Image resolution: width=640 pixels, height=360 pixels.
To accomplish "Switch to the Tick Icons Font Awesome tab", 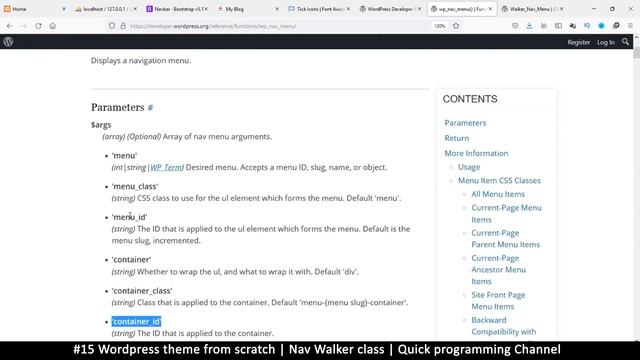I will coord(318,9).
